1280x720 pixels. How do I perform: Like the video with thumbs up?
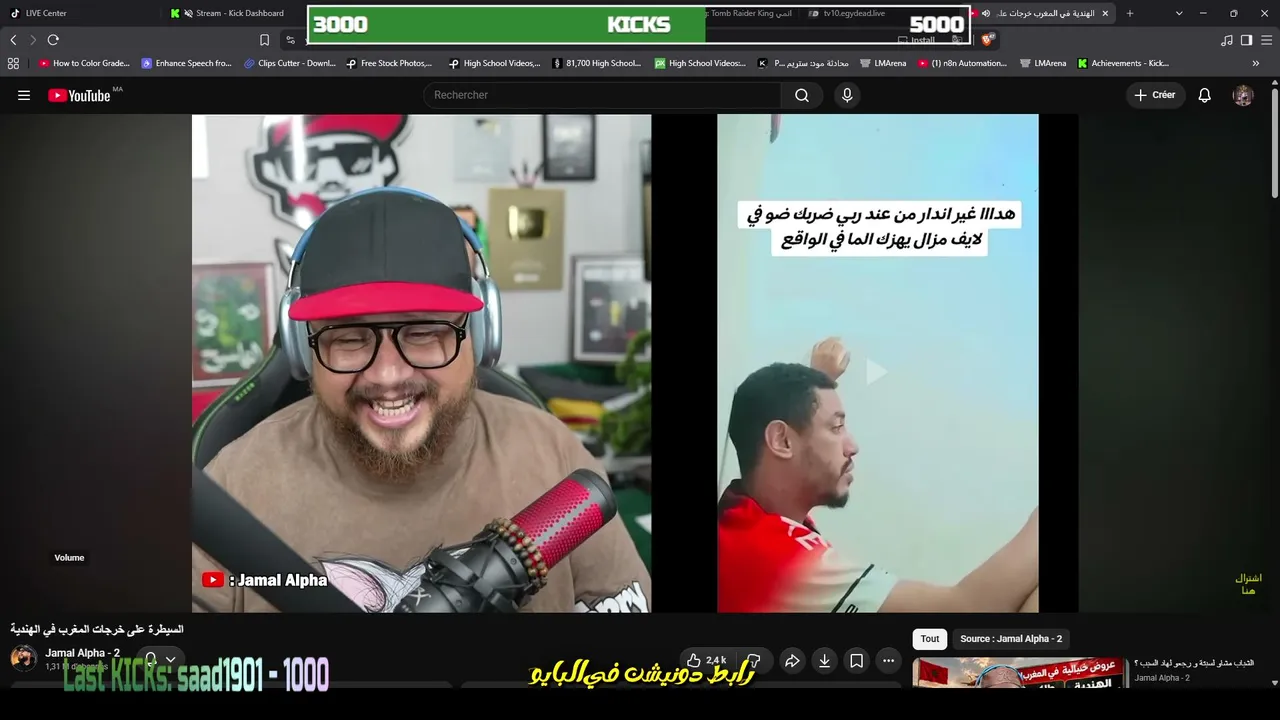point(707,660)
